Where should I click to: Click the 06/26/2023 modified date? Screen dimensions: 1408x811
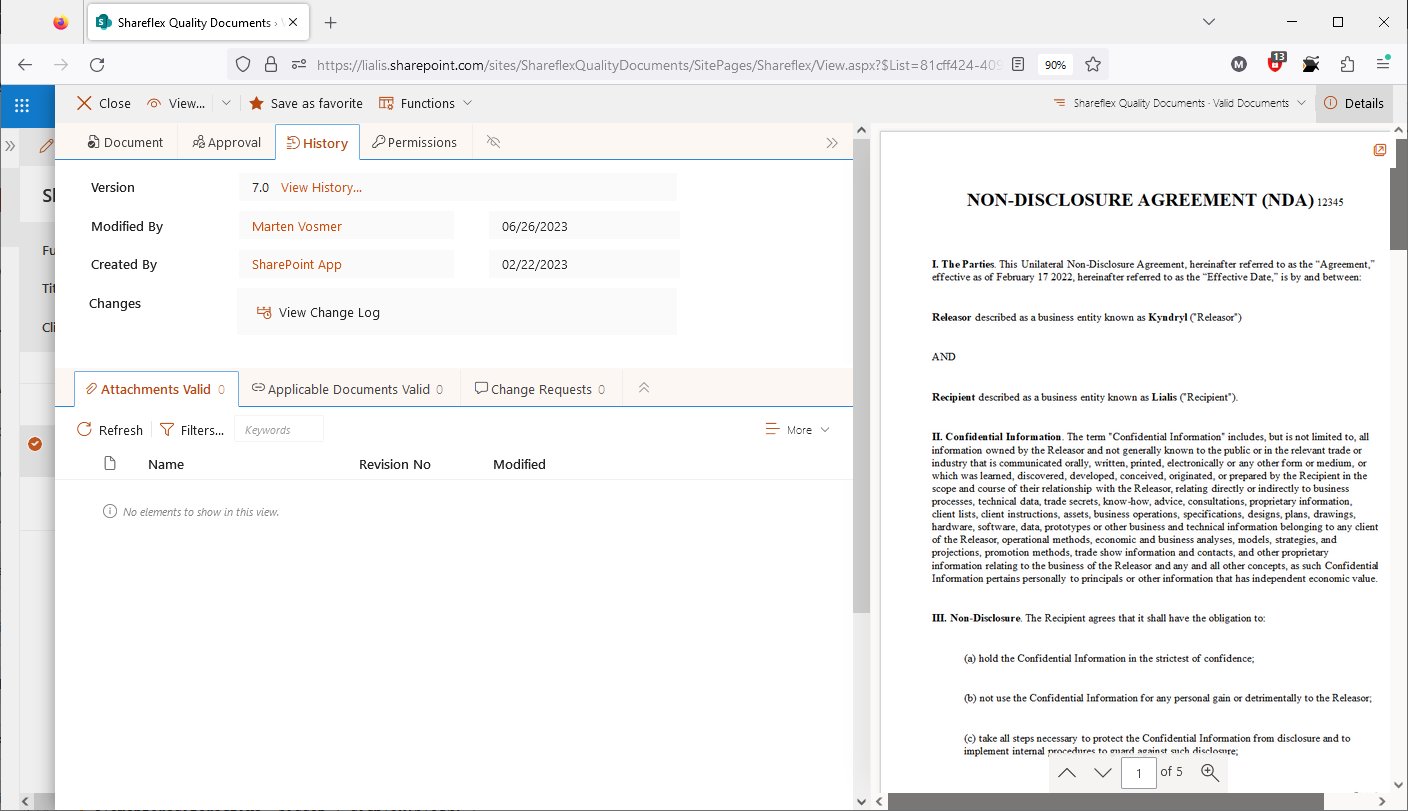(535, 226)
